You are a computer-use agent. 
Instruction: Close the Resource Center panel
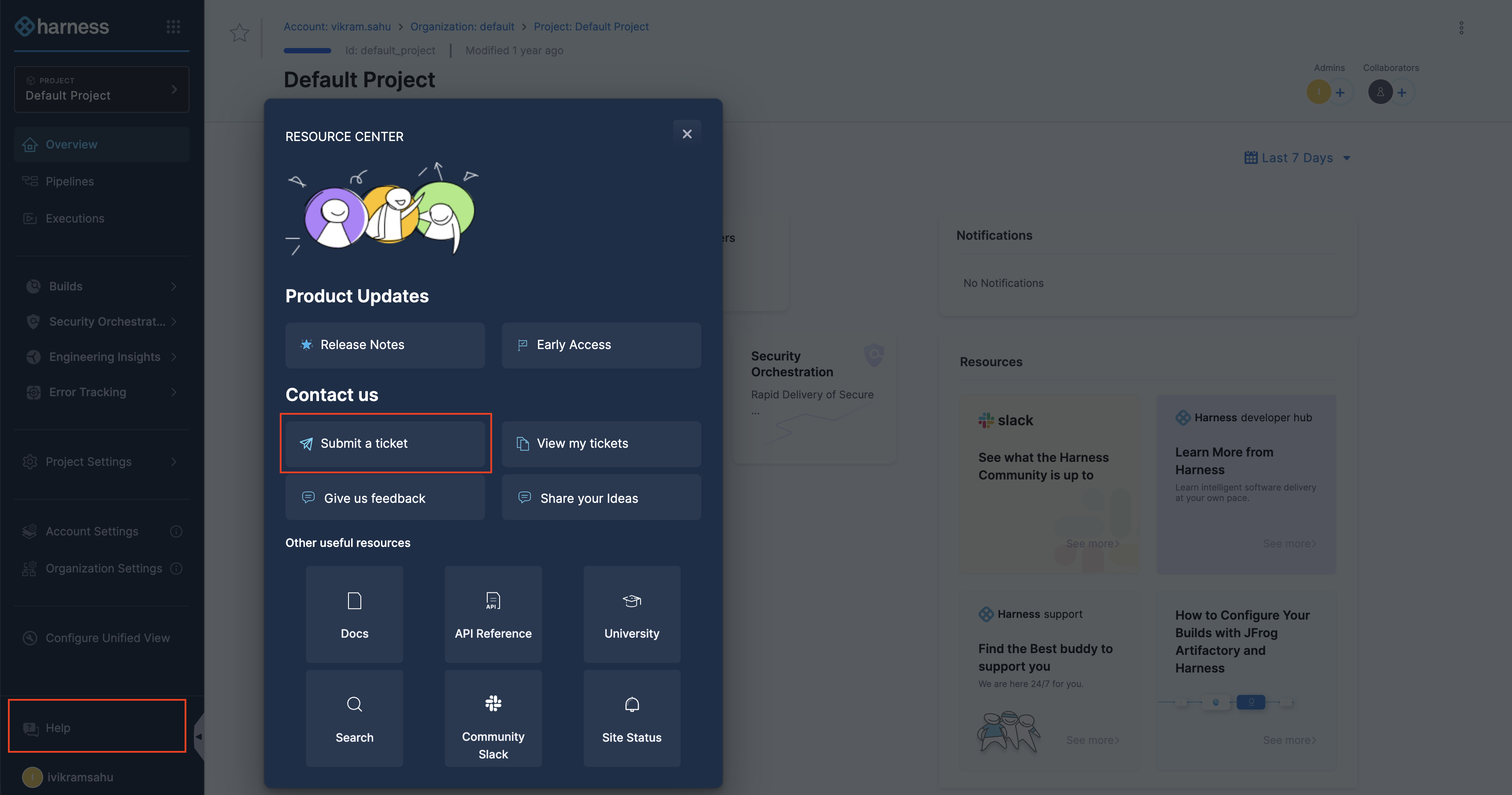[687, 134]
